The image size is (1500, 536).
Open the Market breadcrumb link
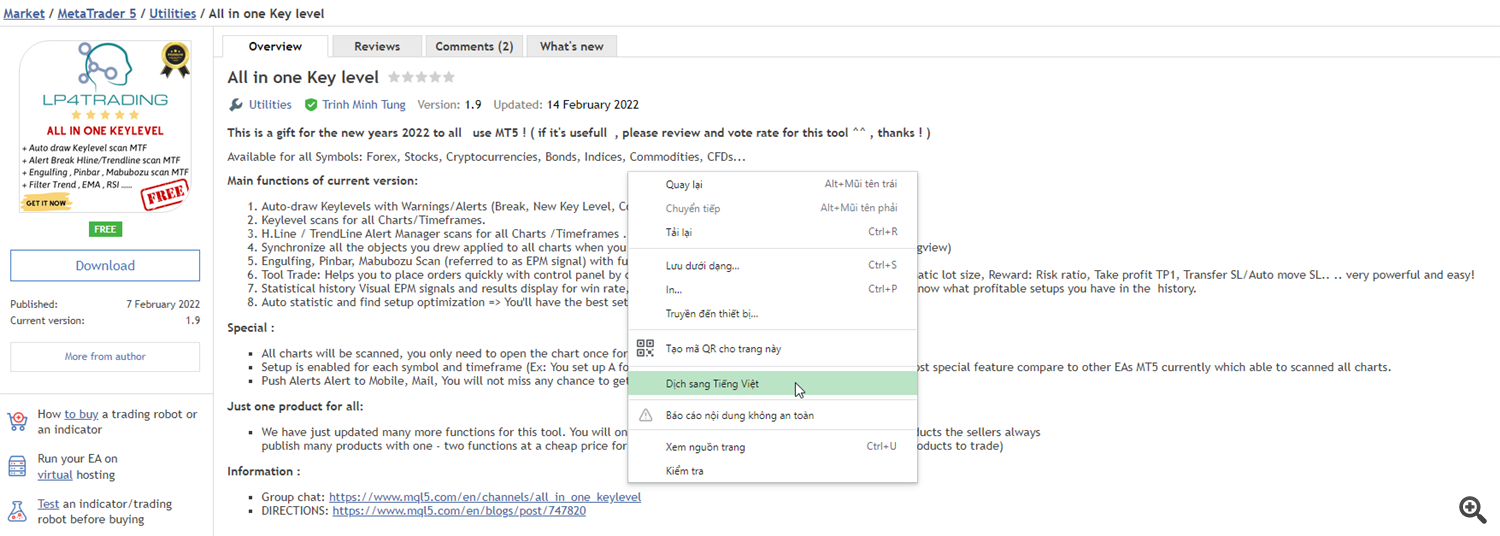[25, 14]
